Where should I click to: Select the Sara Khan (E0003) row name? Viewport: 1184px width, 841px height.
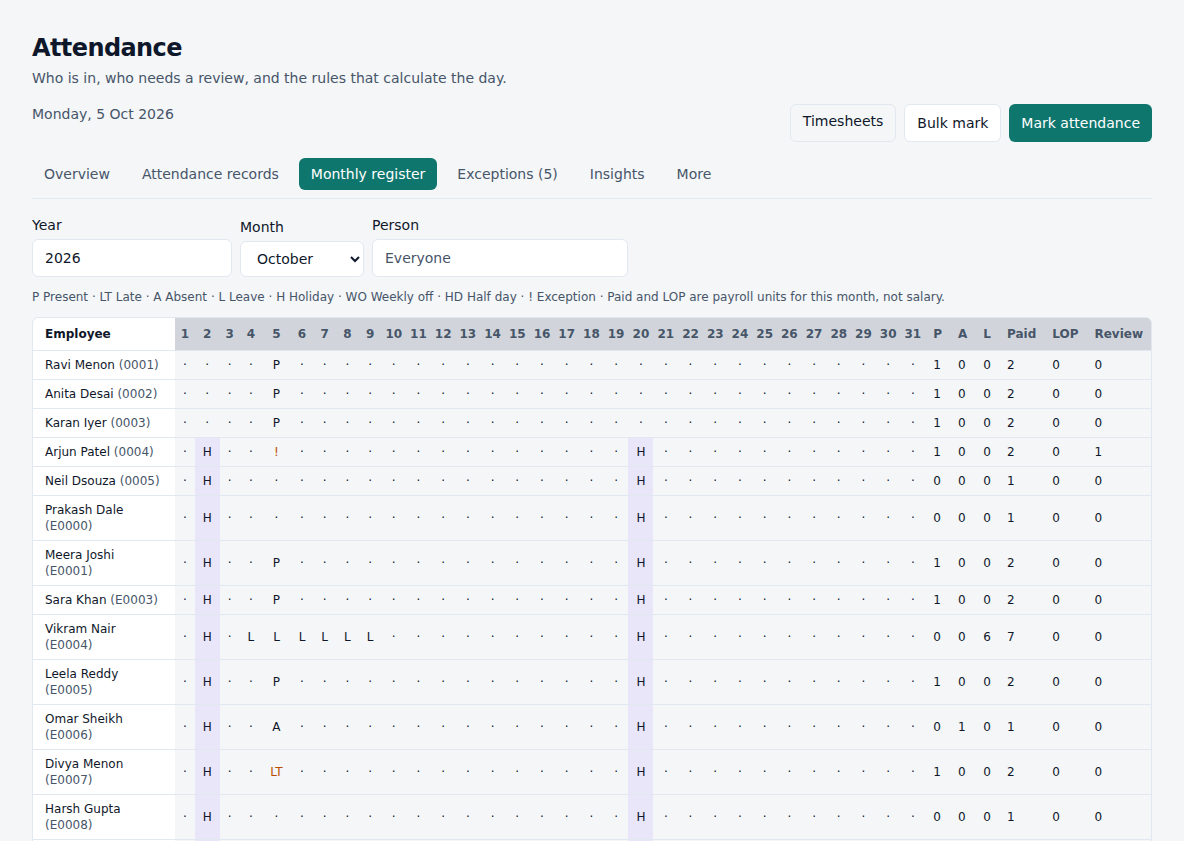coord(101,599)
